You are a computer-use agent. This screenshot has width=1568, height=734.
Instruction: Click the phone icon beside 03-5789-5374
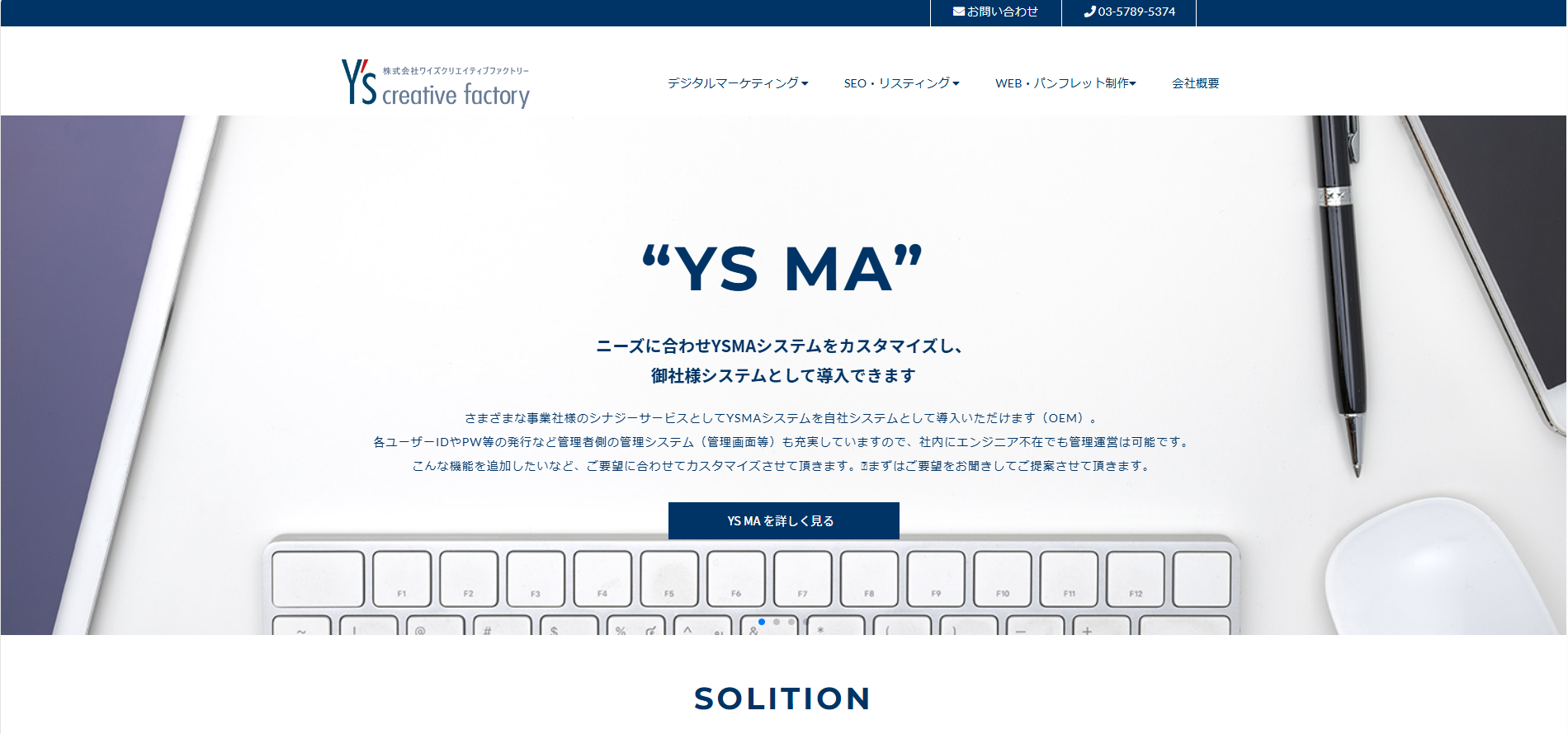coord(1089,12)
